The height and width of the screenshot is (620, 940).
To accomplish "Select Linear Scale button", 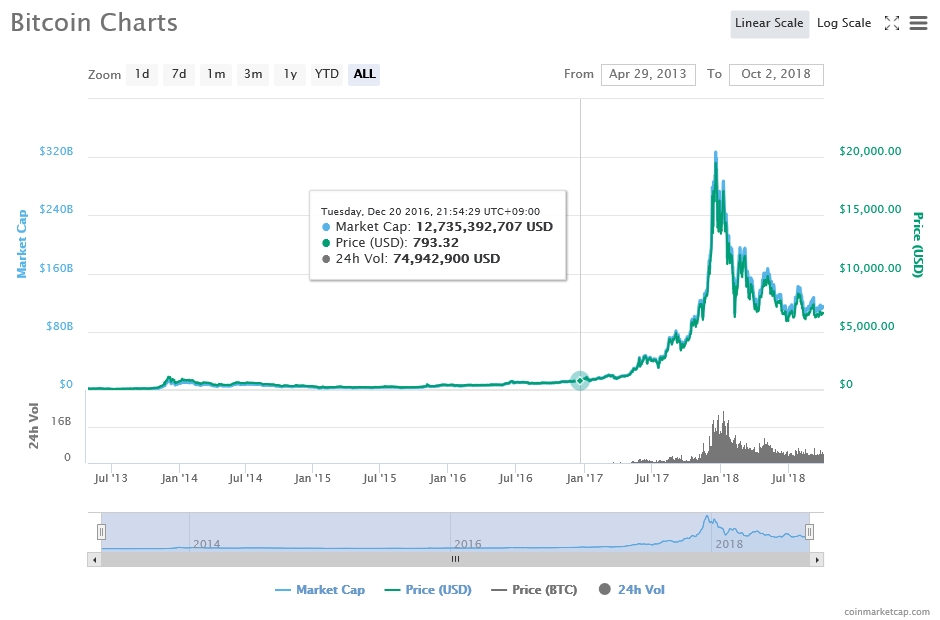I will (x=769, y=23).
